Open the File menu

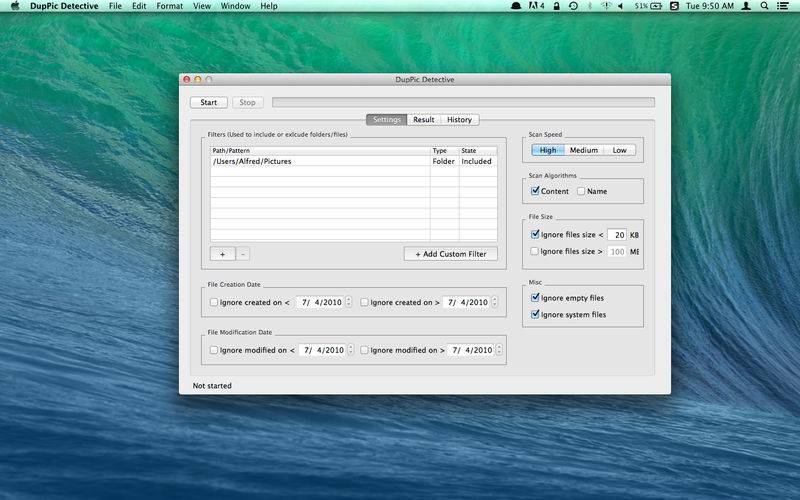point(115,6)
